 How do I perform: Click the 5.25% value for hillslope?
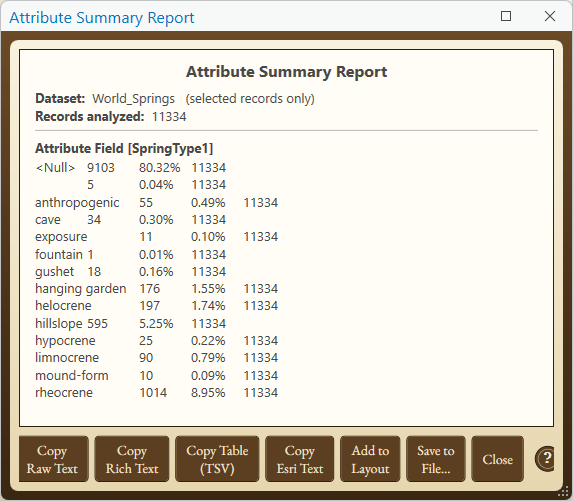156,324
